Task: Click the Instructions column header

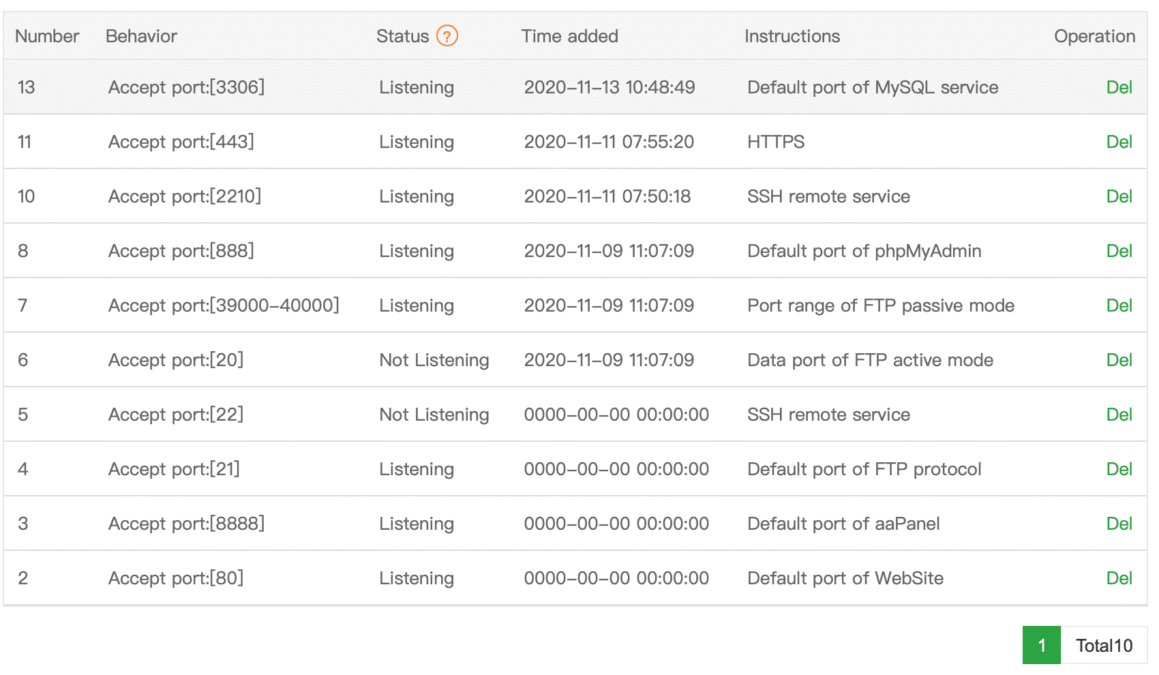Action: tap(792, 36)
